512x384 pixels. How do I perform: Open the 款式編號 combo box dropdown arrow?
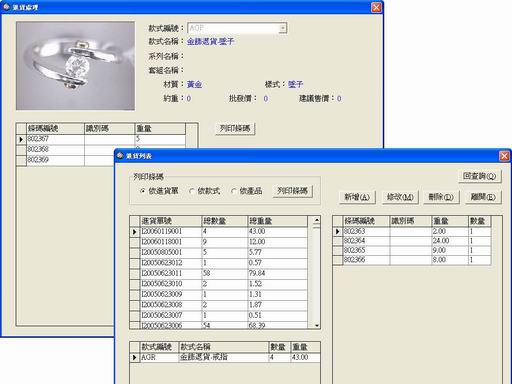coord(283,28)
